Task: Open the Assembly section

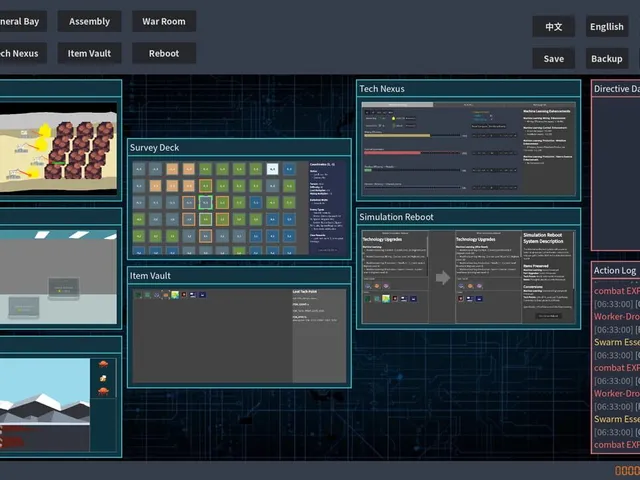Action: click(x=89, y=21)
